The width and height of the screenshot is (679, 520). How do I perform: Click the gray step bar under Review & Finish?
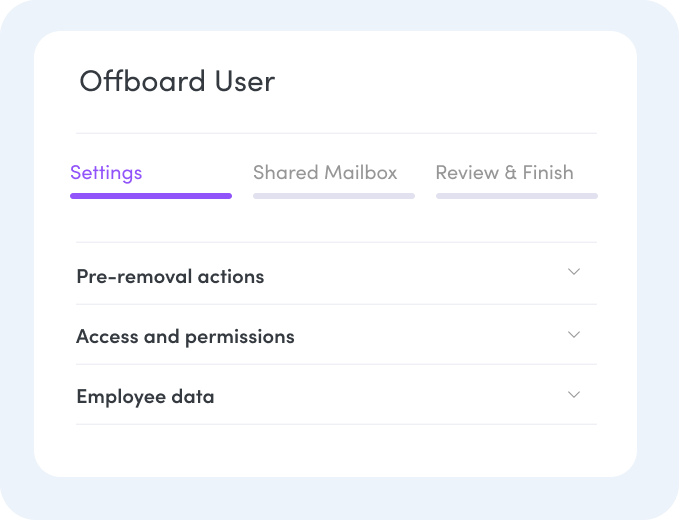(517, 196)
